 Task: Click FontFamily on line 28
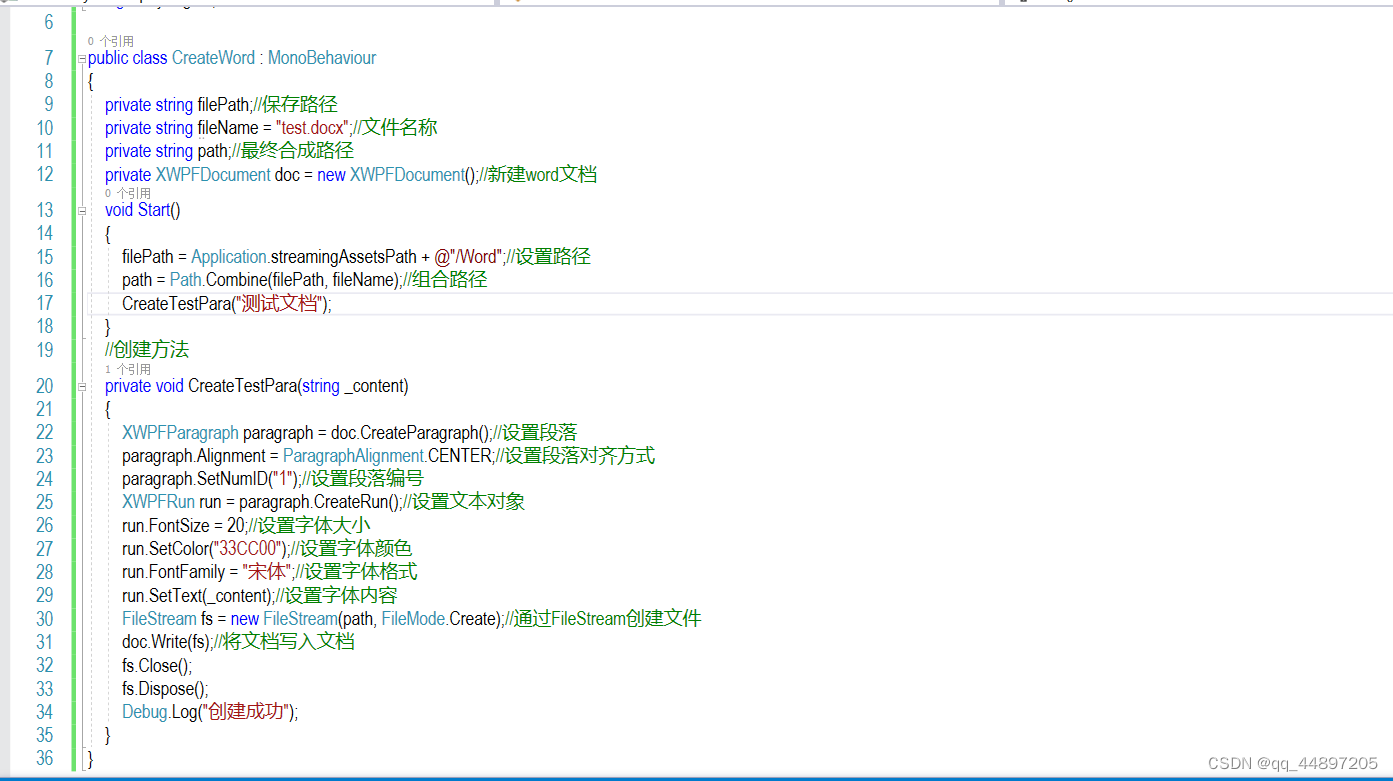[188, 572]
